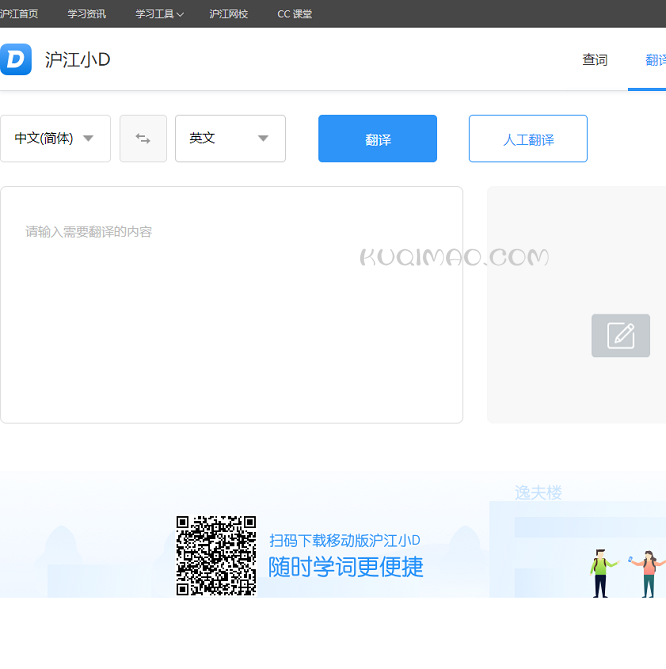This screenshot has width=666, height=669.
Task: Open the 英文 target language dropdown
Action: point(230,138)
